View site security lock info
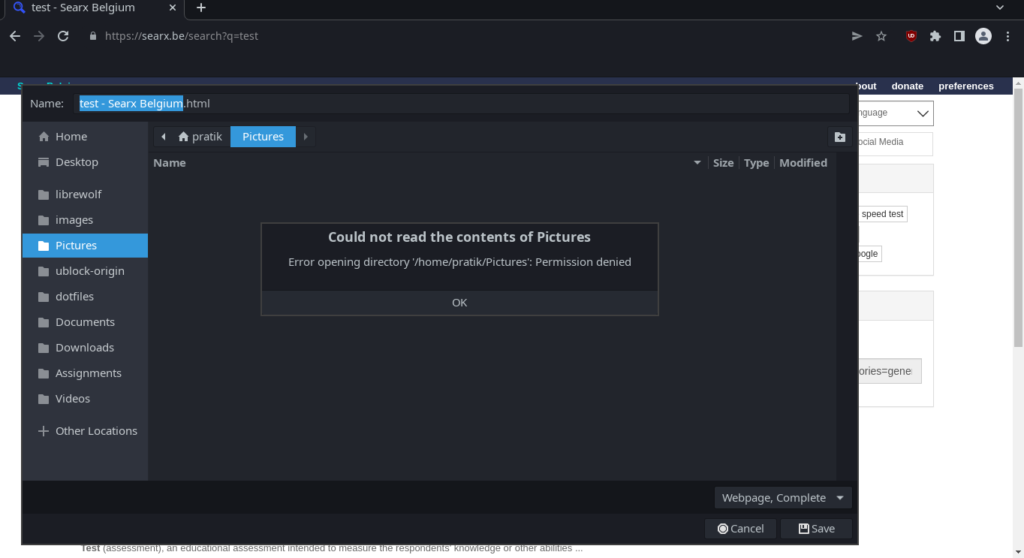The image size is (1024, 558). 93,36
